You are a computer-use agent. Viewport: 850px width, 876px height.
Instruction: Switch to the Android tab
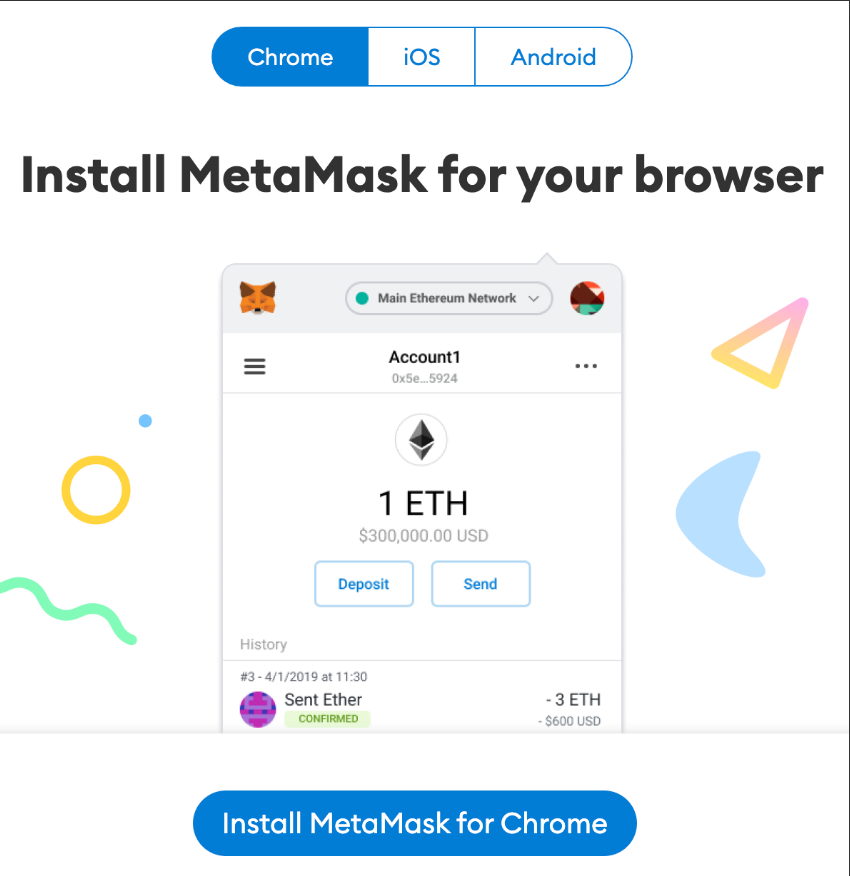[553, 57]
